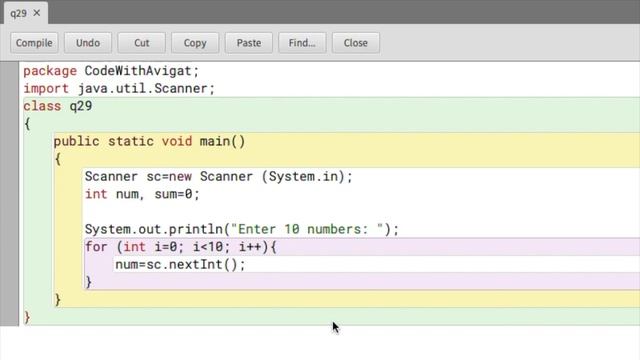Viewport: 640px width, 360px height.
Task: Click the for loop header line
Action: 180,247
